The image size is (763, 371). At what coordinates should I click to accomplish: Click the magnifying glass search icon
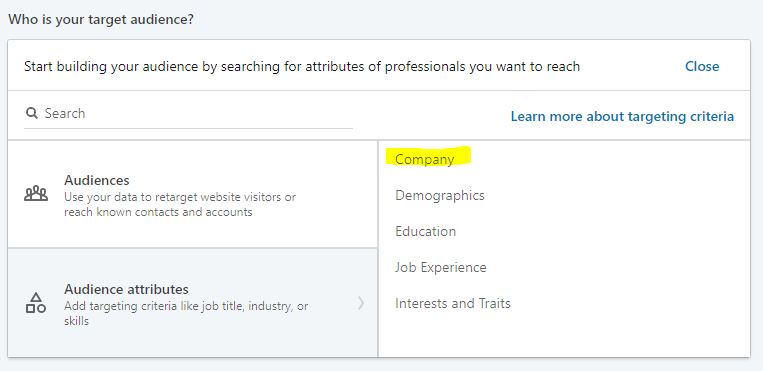pyautogui.click(x=32, y=113)
